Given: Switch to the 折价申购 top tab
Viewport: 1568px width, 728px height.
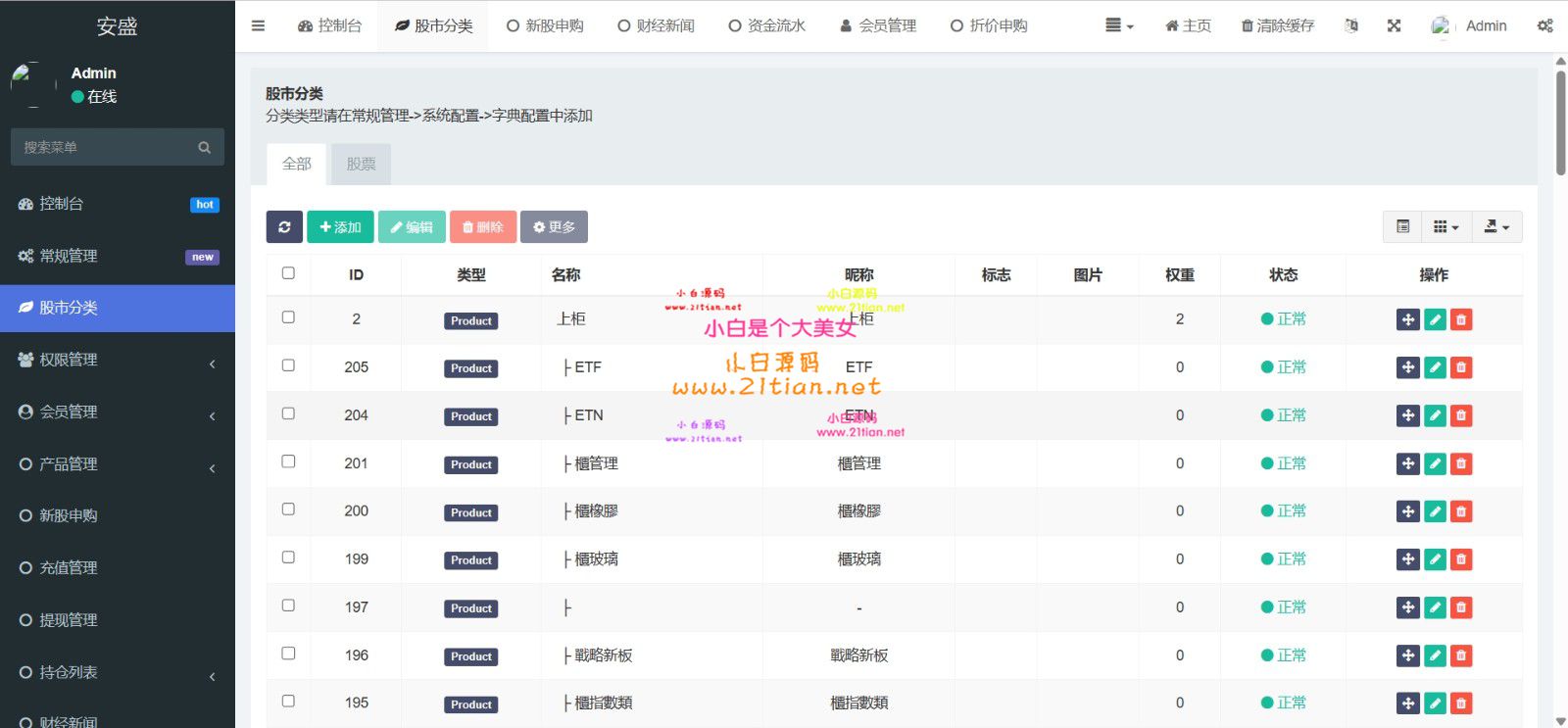Looking at the screenshot, I should [x=989, y=25].
